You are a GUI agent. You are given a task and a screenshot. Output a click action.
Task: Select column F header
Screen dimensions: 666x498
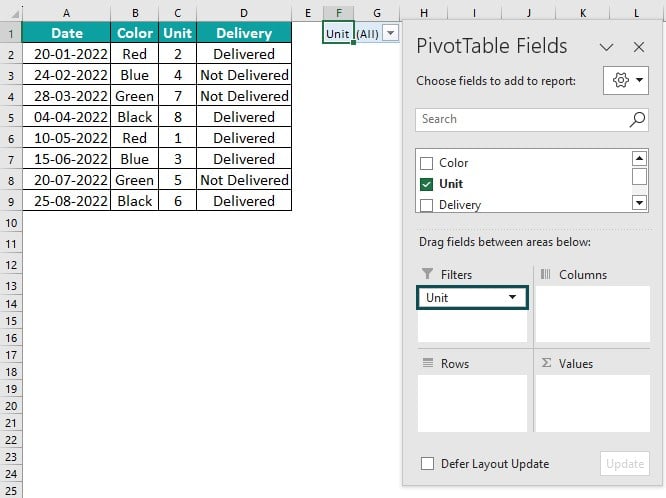[x=339, y=13]
